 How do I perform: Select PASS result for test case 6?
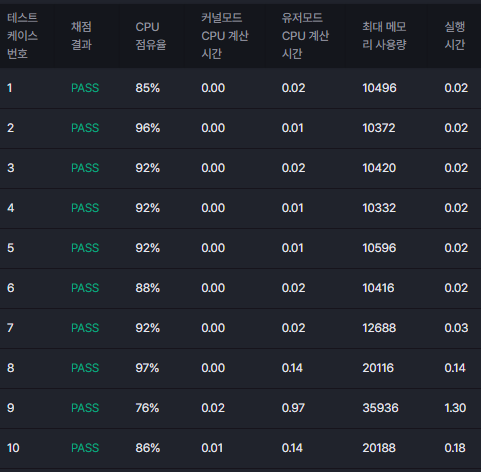[x=85, y=288]
